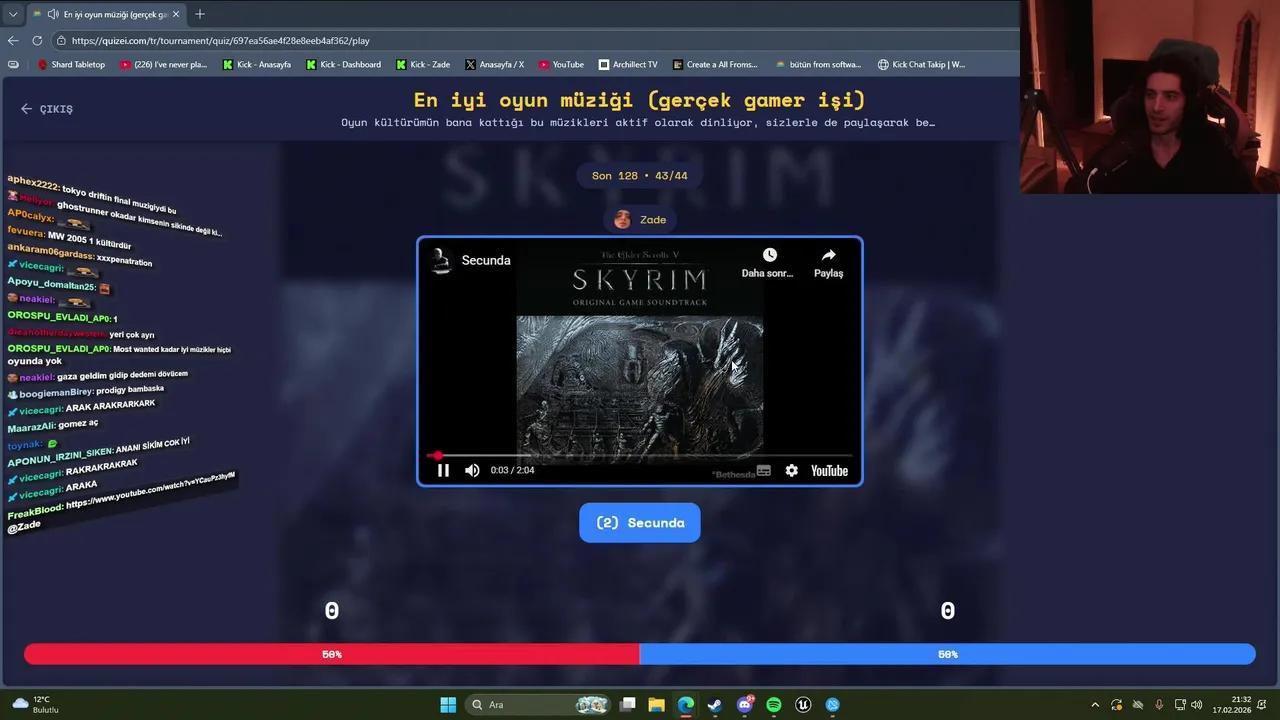Image resolution: width=1280 pixels, height=720 pixels.
Task: Click the microphone tray icon
Action: [1159, 705]
